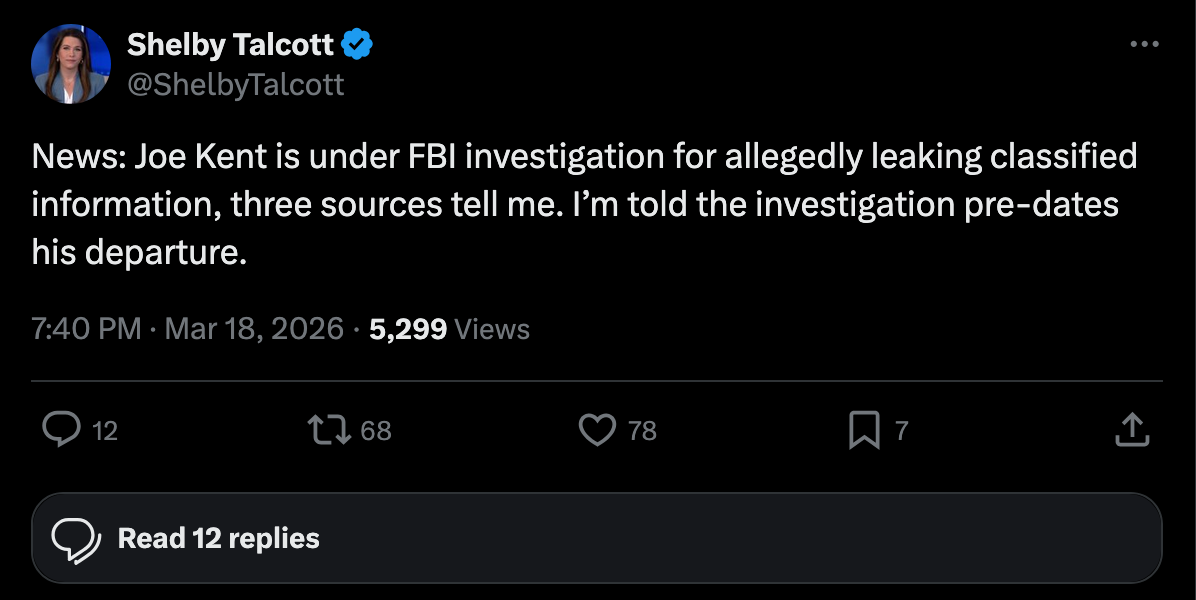Open the three-dot more options menu
This screenshot has height=600, width=1196.
pyautogui.click(x=1144, y=45)
